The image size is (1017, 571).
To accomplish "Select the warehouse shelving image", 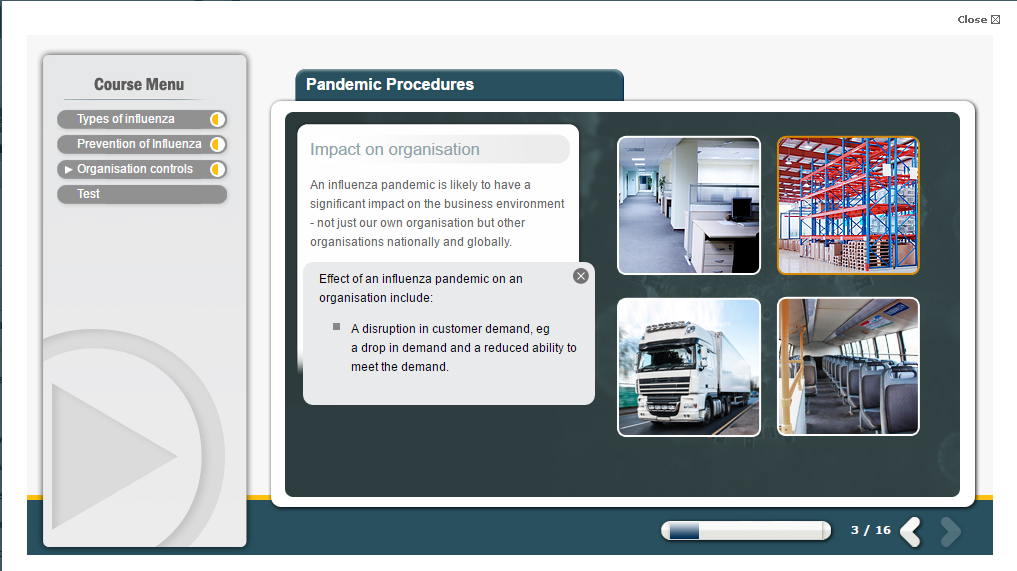I will [x=848, y=205].
